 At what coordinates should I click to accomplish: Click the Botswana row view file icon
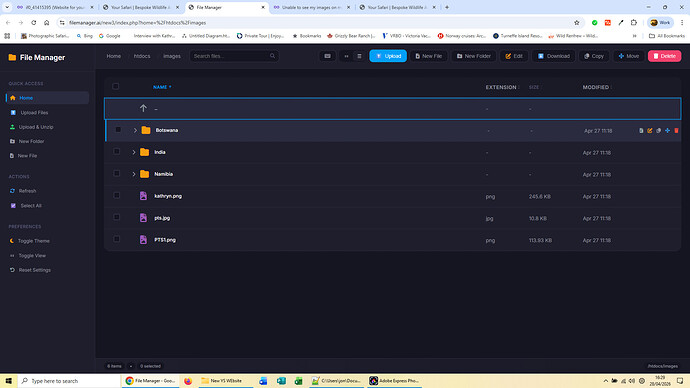pos(641,131)
